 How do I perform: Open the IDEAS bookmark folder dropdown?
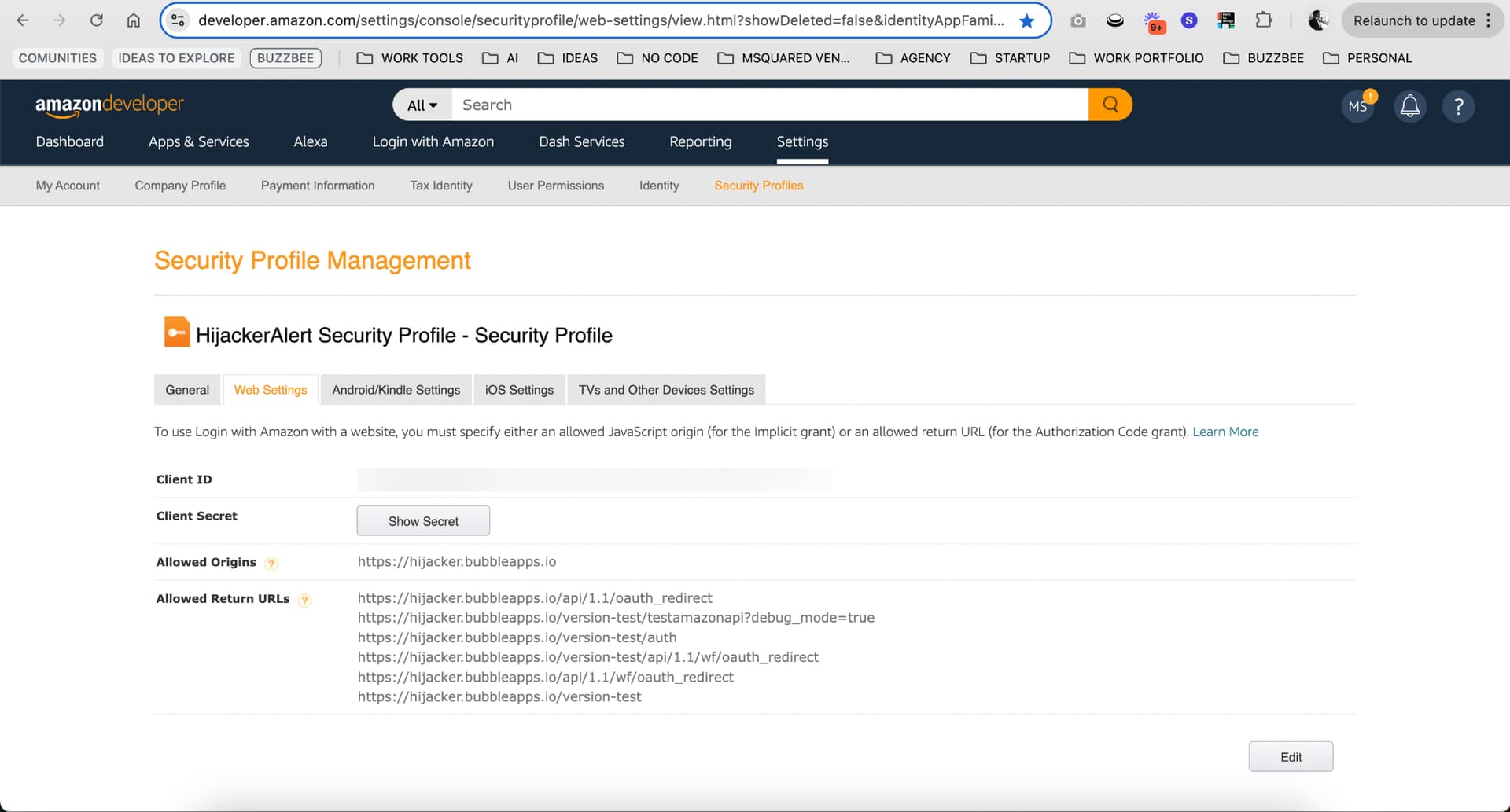[568, 58]
